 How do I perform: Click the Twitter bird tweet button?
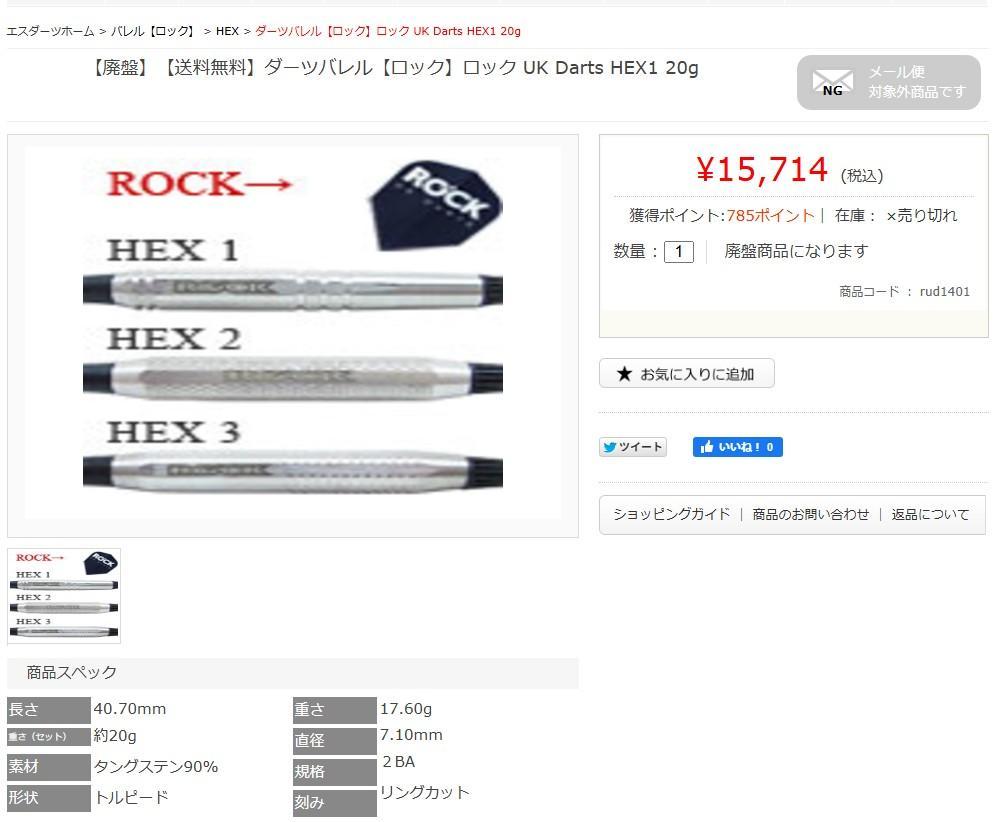(x=633, y=447)
